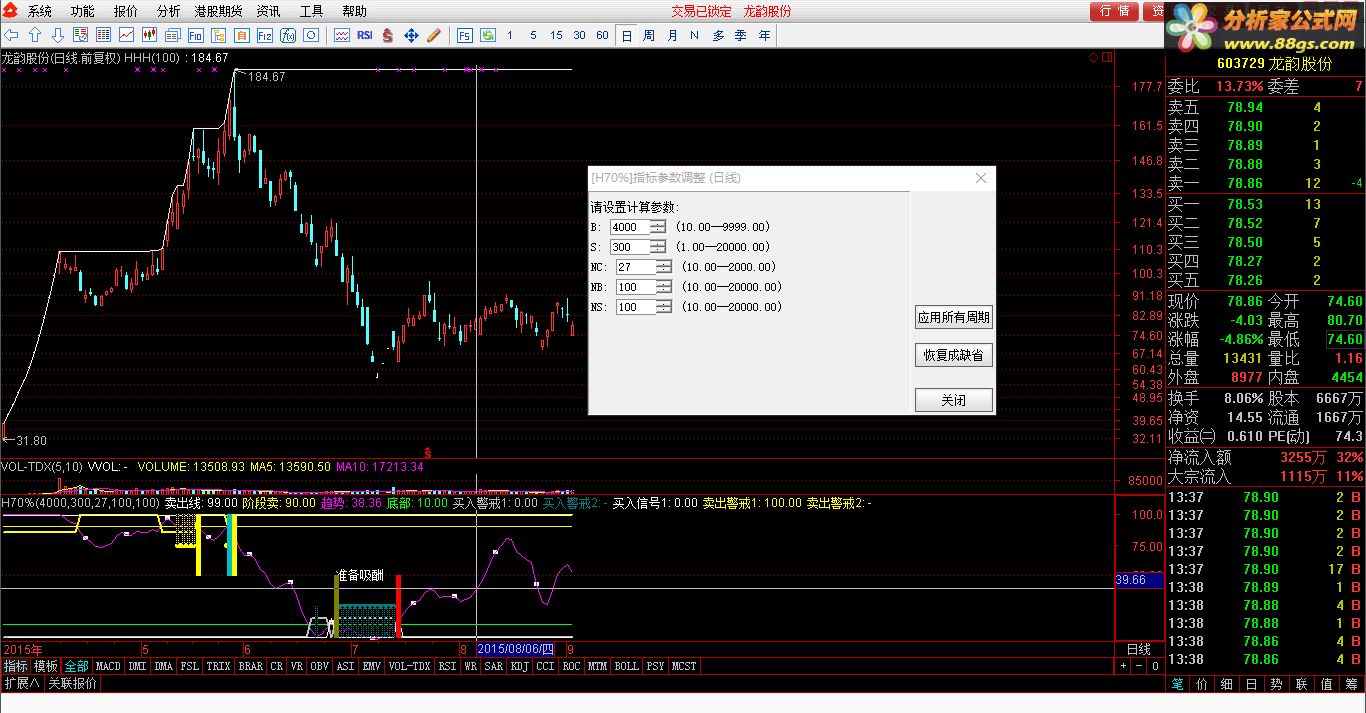
Task: Click the Fiz toolbar icon
Action: 264,35
